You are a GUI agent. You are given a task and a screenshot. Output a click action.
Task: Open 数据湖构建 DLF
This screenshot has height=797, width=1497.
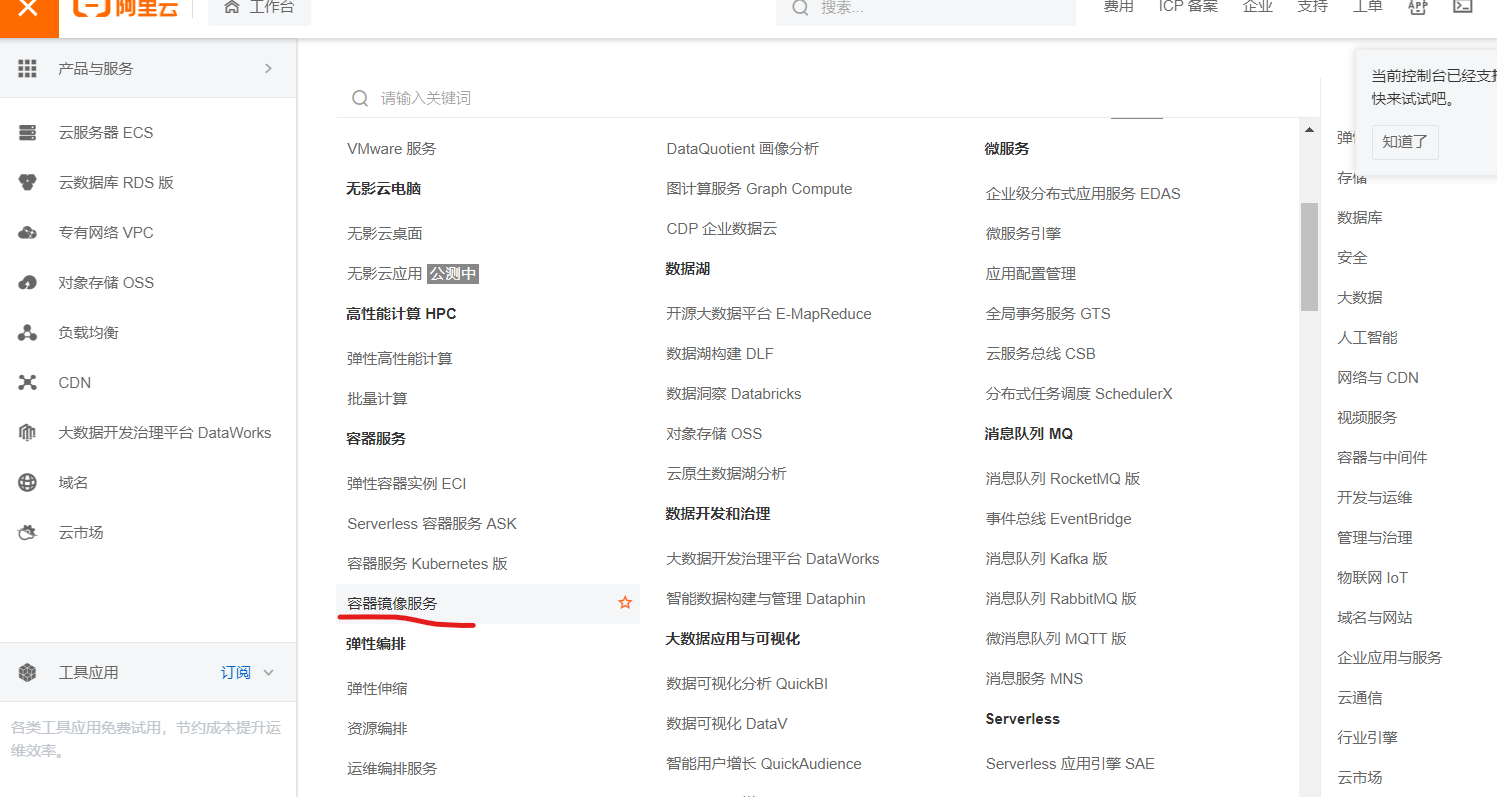[x=720, y=354]
